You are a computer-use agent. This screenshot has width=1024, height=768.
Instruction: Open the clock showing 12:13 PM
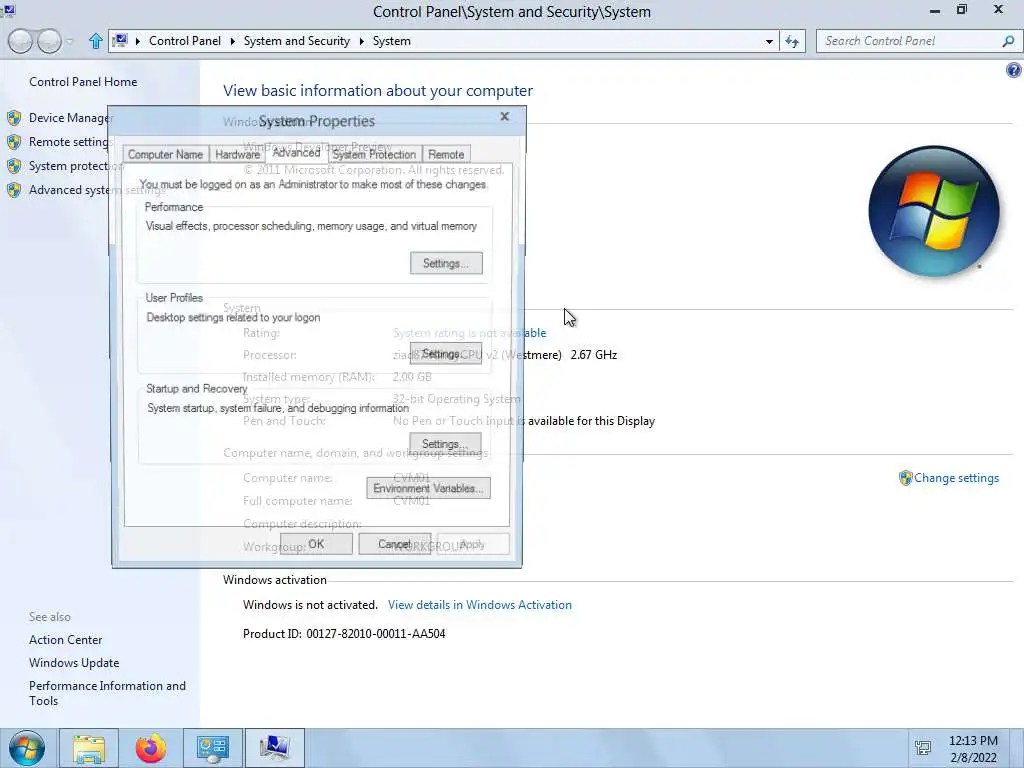tap(973, 749)
